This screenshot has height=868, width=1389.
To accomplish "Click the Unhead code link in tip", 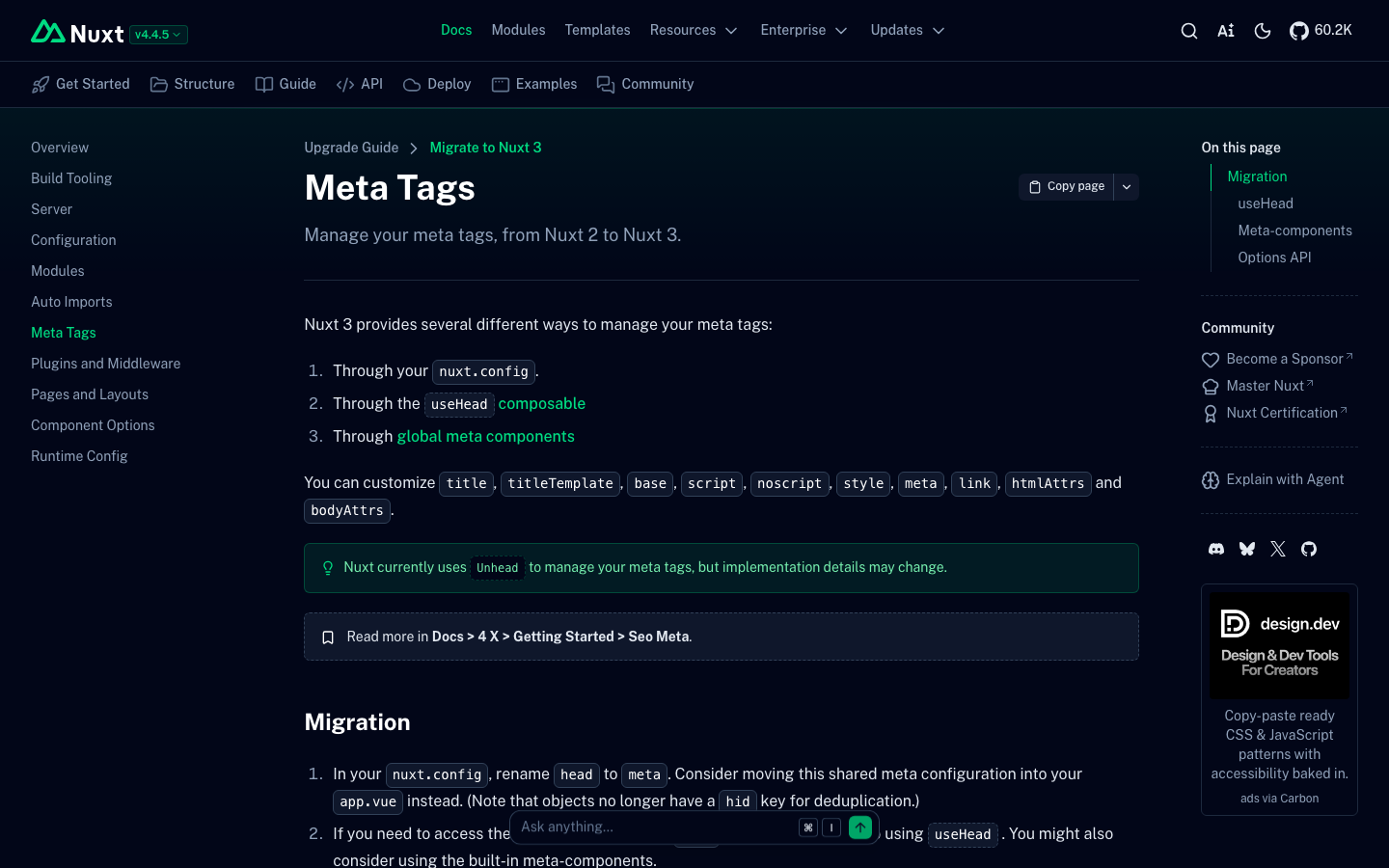I will pos(498,568).
